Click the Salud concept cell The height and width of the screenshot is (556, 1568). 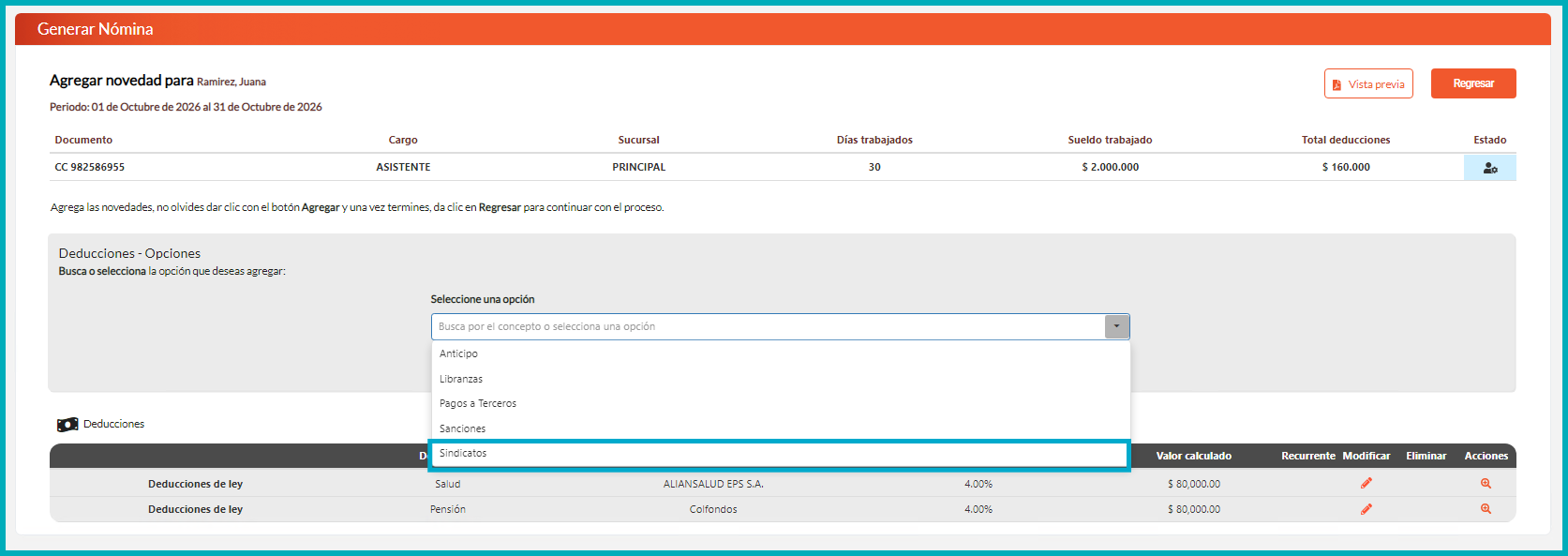448,484
